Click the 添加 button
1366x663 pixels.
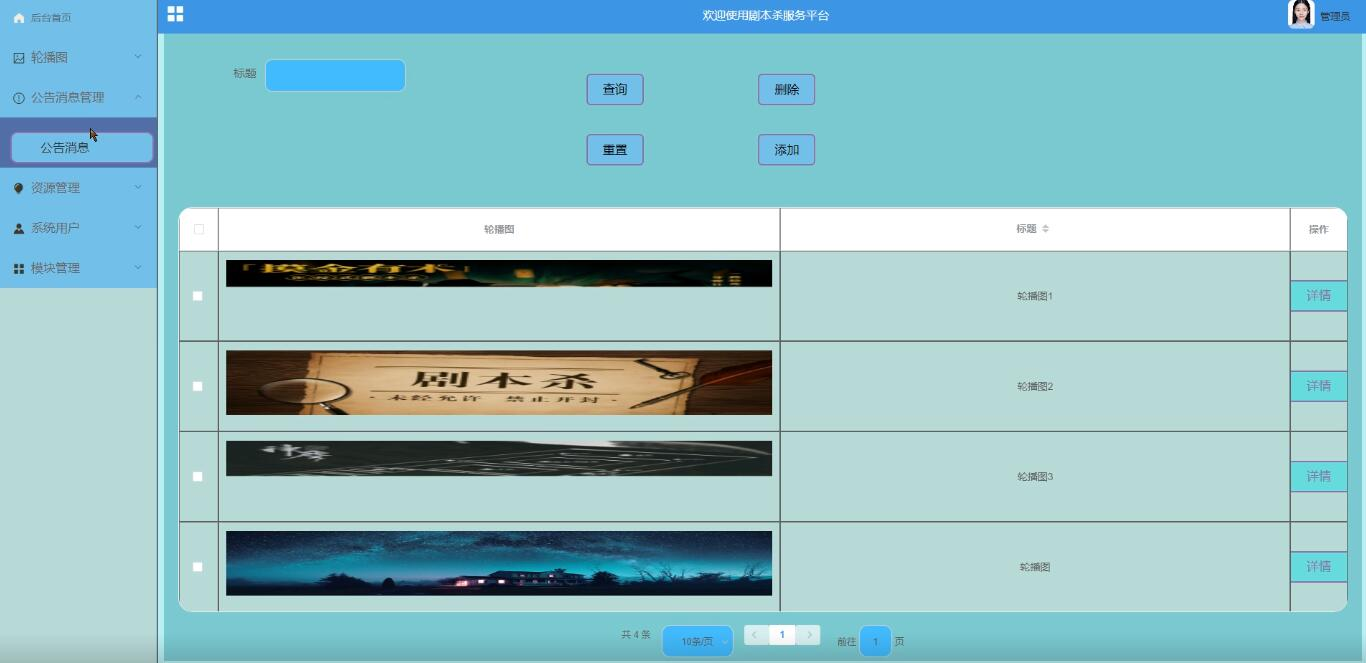click(787, 149)
